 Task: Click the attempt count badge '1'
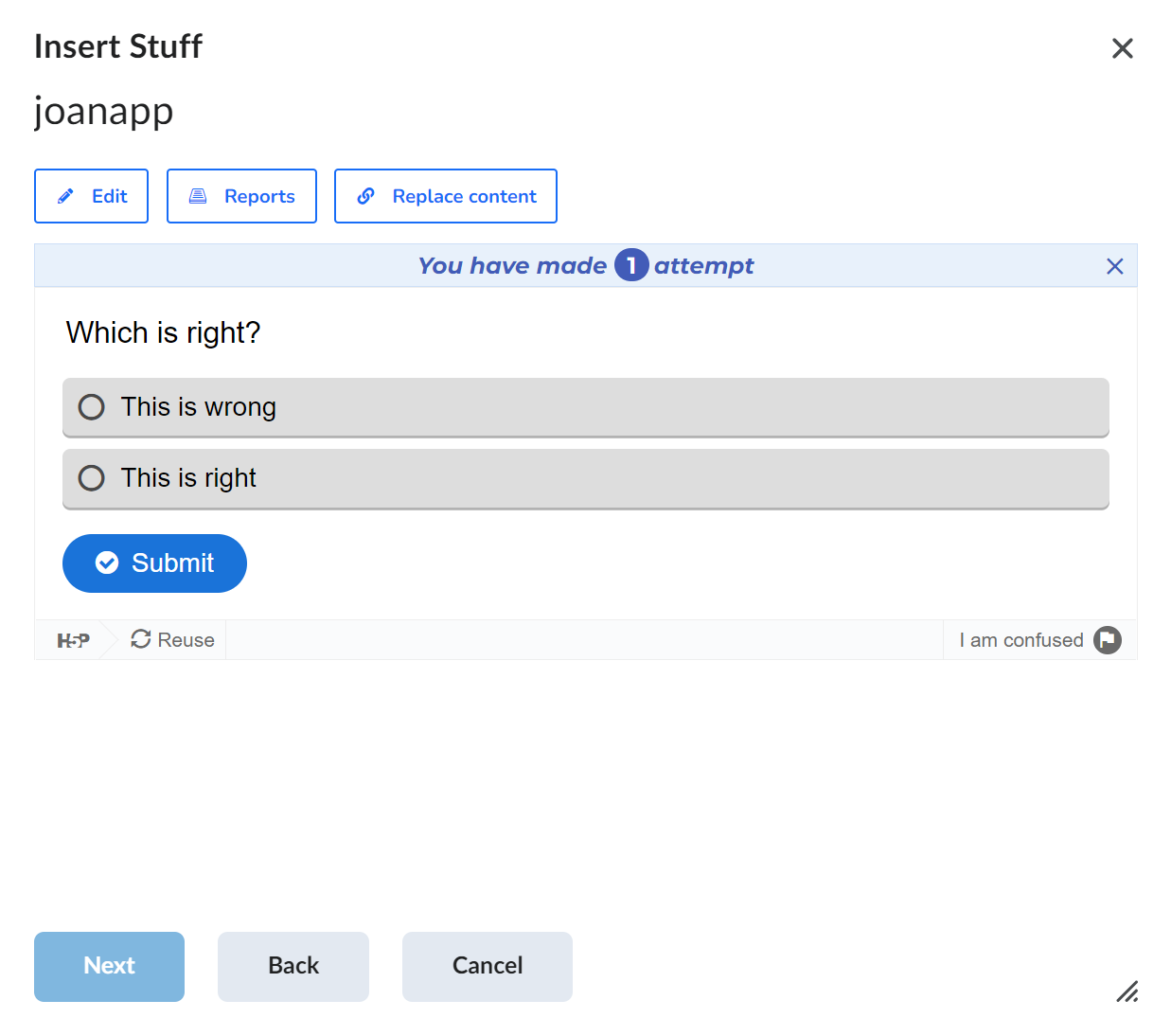[x=631, y=265]
